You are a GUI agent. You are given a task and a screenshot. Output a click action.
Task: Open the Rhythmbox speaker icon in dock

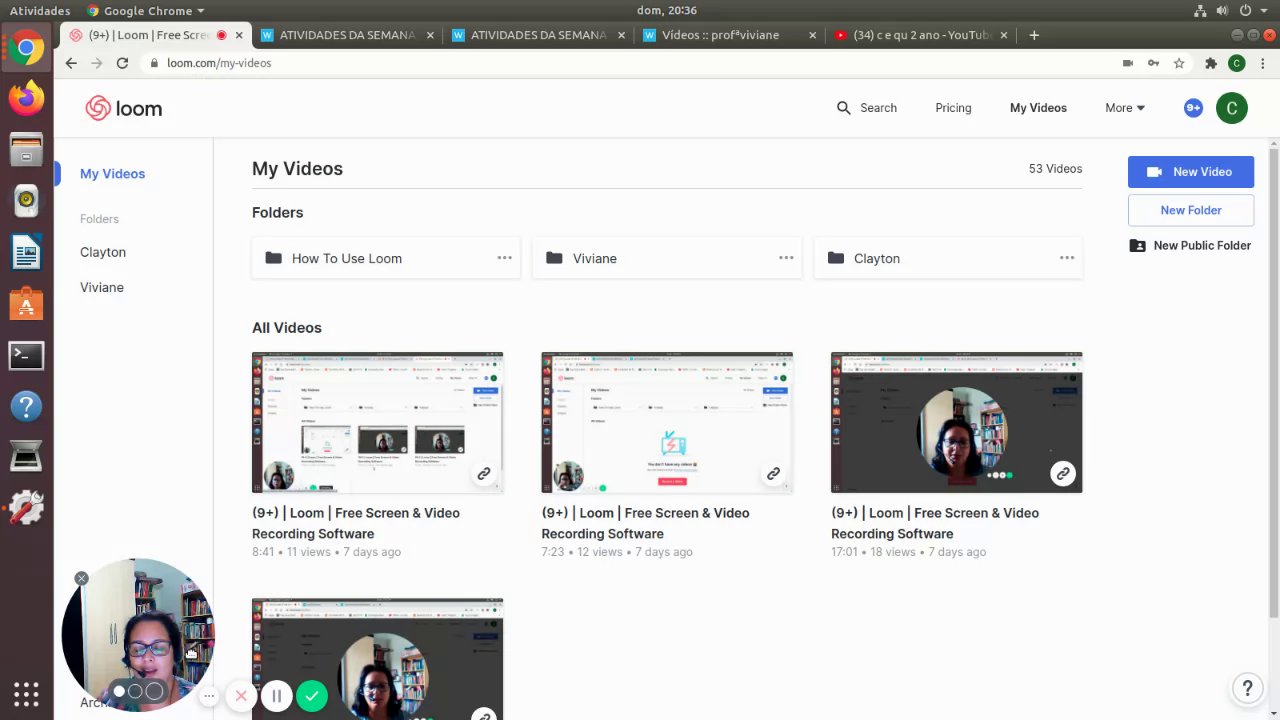[x=26, y=201]
